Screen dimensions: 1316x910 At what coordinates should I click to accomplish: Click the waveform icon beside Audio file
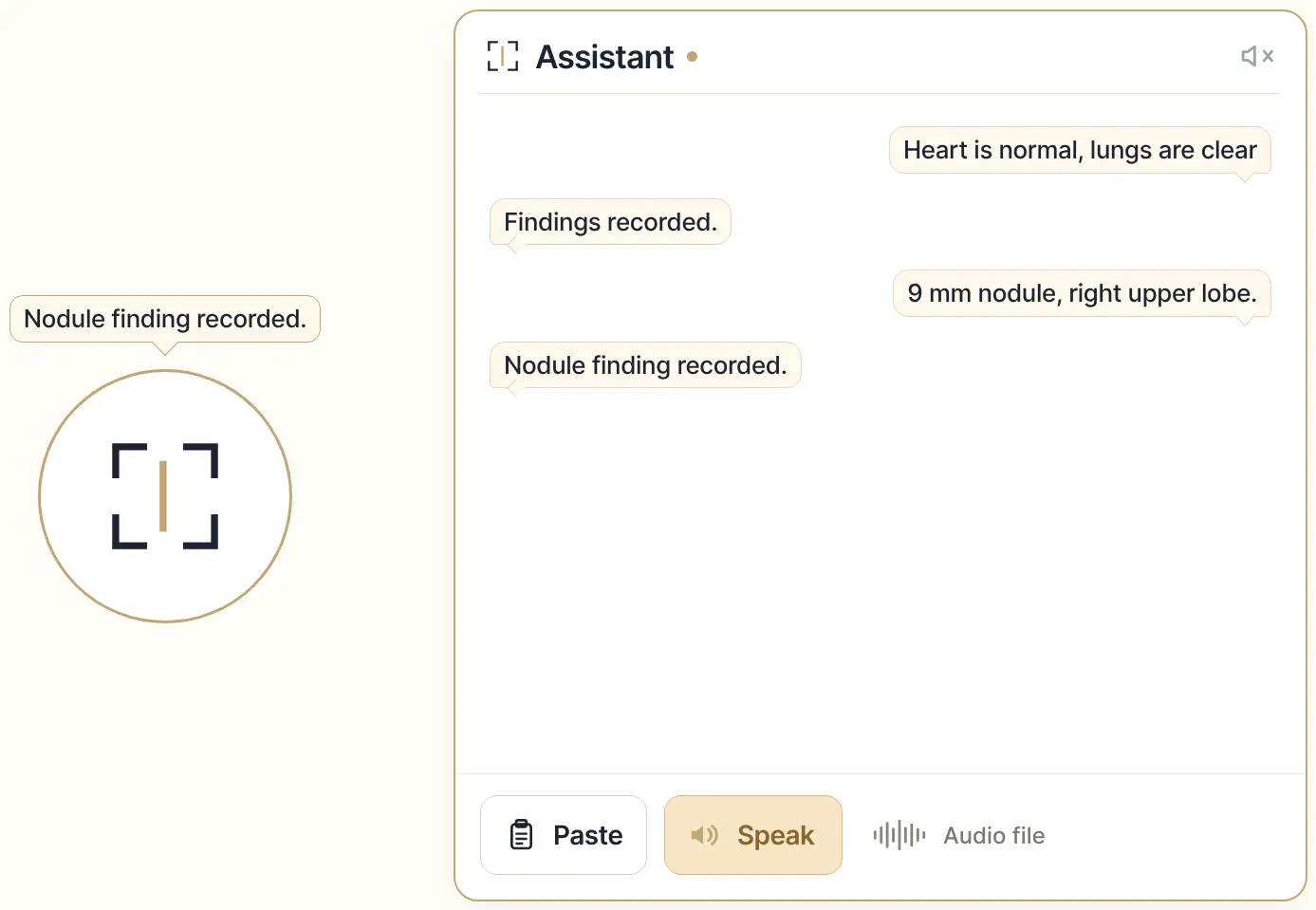899,835
